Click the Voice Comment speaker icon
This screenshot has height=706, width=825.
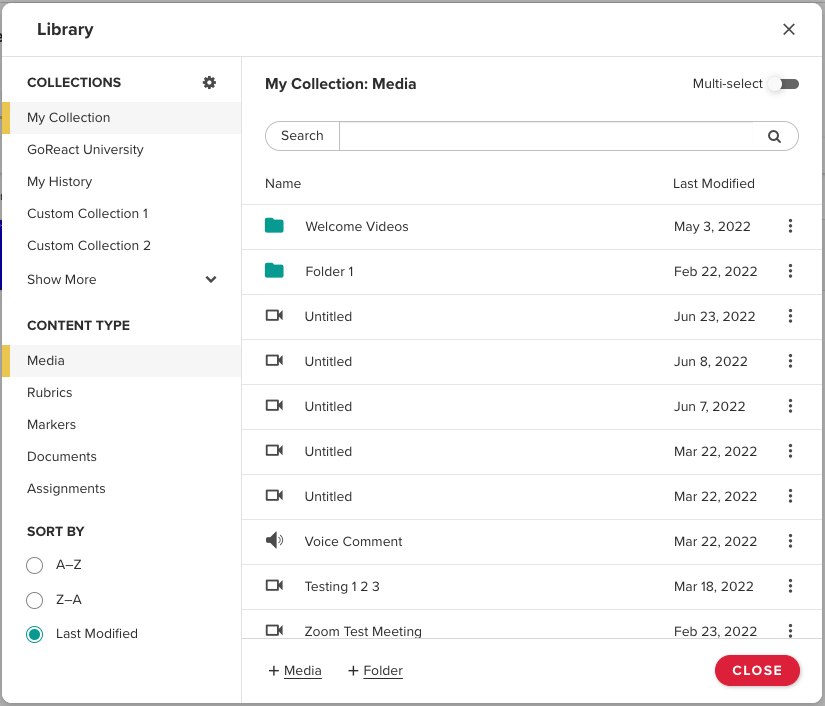point(274,541)
